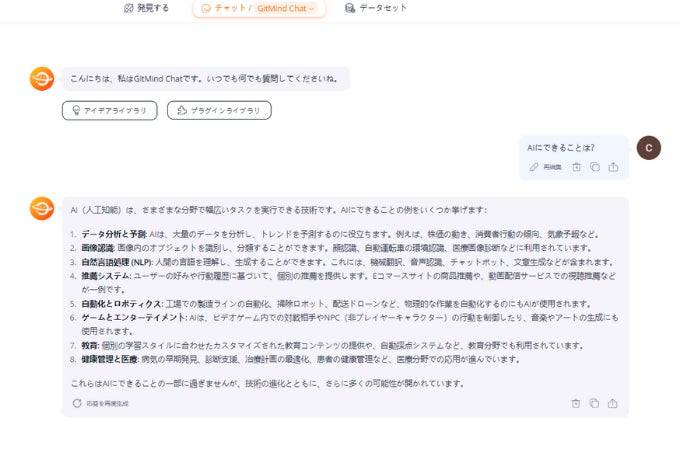Share the user message via share icon
The image size is (680, 450).
[x=613, y=167]
